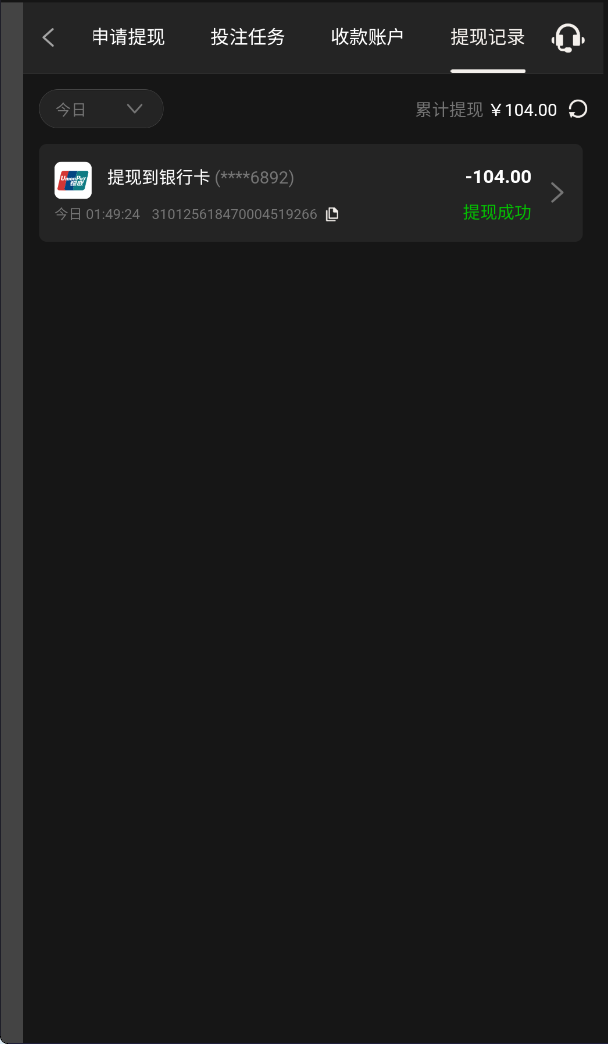
Task: Open the 收款账户 tab
Action: point(368,37)
